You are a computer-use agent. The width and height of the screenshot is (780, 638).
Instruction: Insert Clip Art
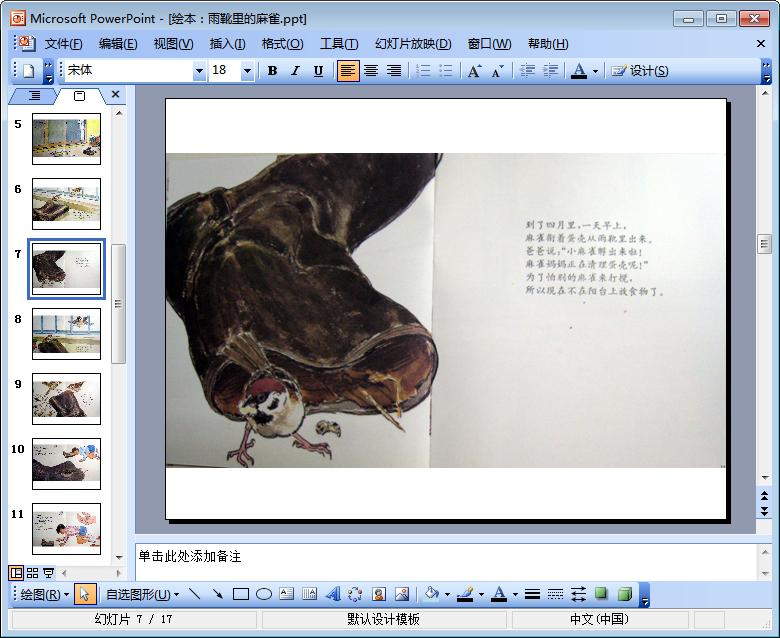coord(379,594)
